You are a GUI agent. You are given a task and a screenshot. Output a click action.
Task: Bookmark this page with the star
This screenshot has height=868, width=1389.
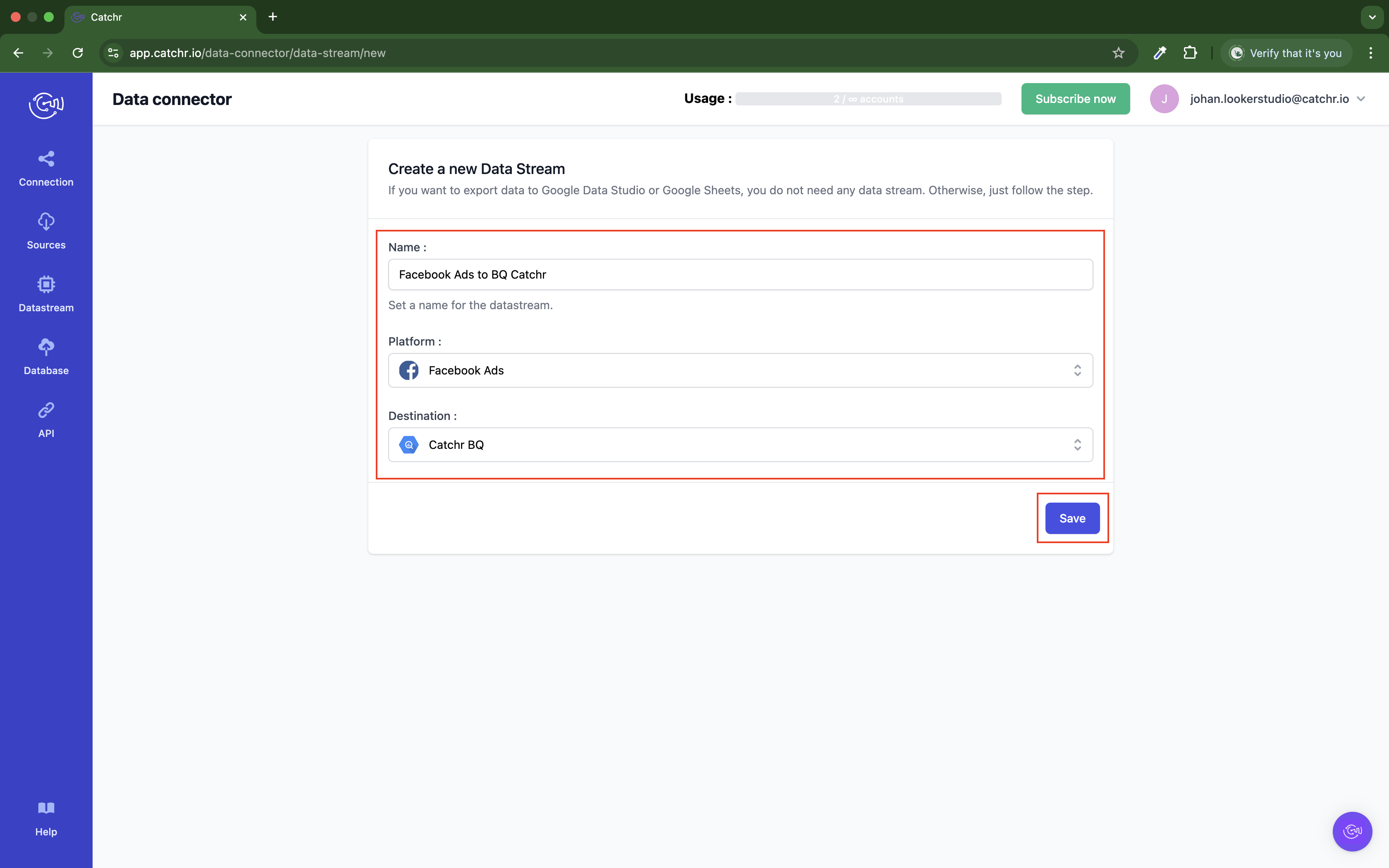[1118, 53]
